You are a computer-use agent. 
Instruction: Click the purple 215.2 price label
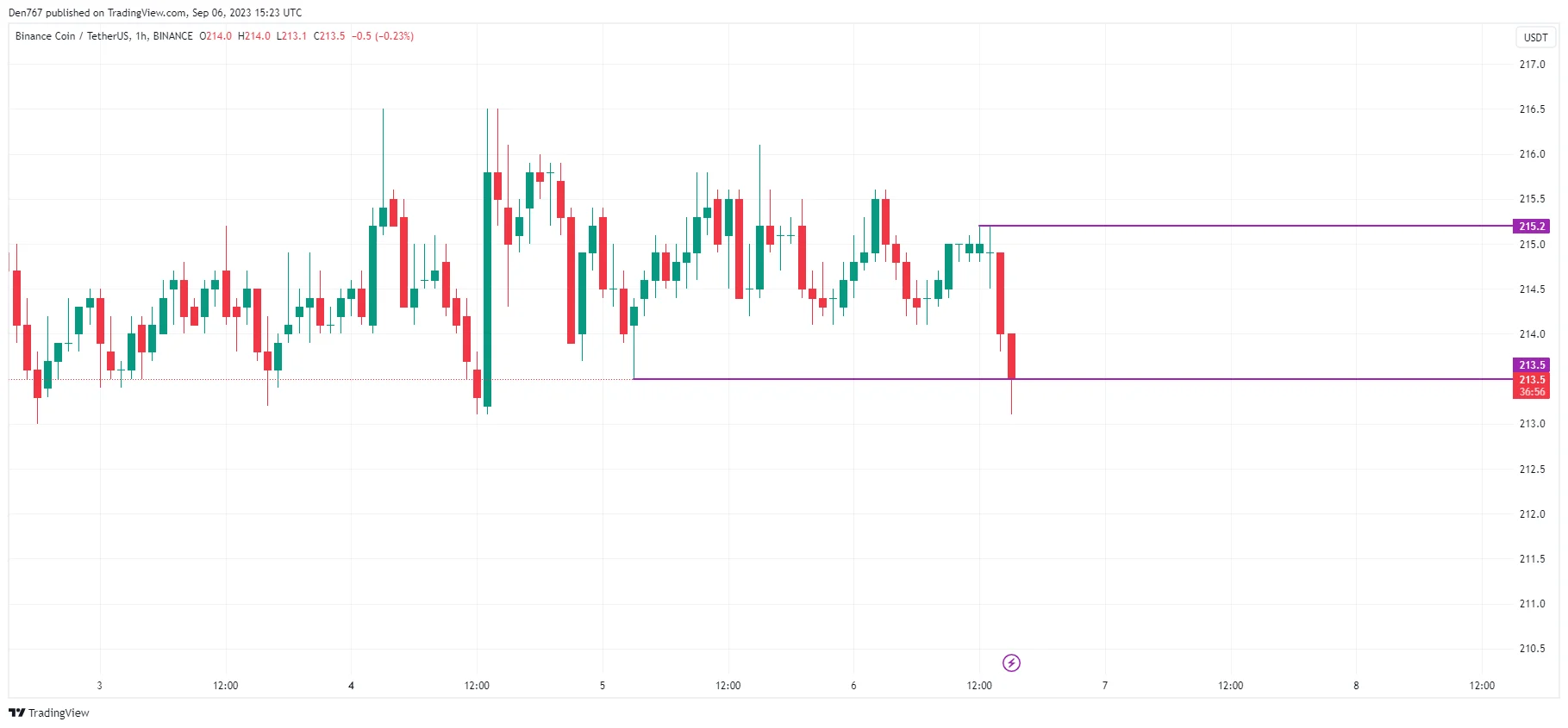[x=1531, y=226]
